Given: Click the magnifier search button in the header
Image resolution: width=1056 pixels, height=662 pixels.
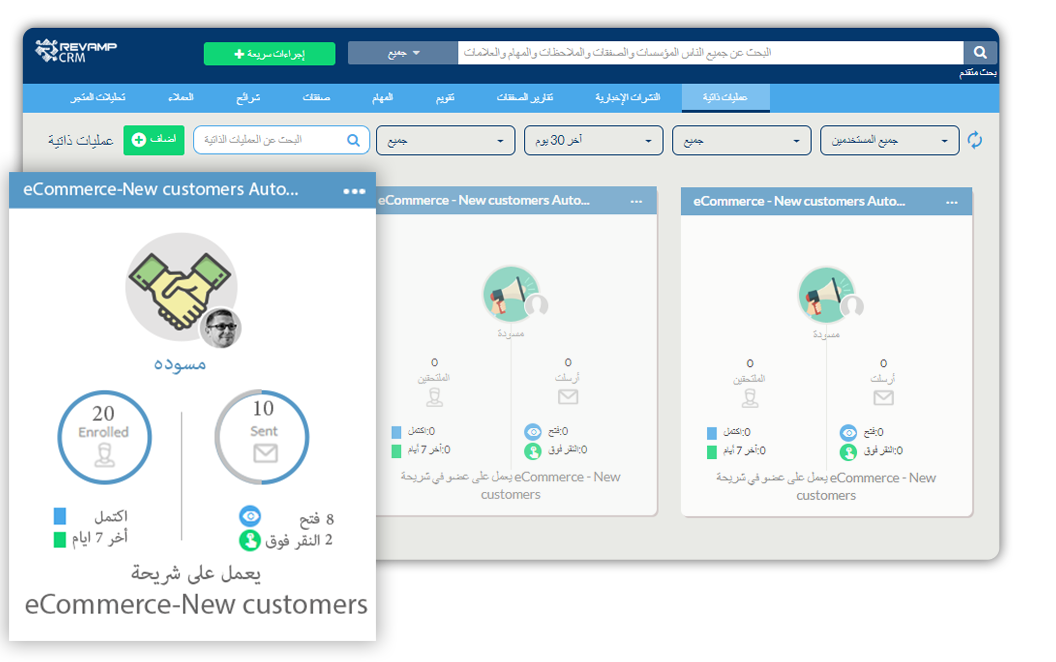Looking at the screenshot, I should point(980,53).
